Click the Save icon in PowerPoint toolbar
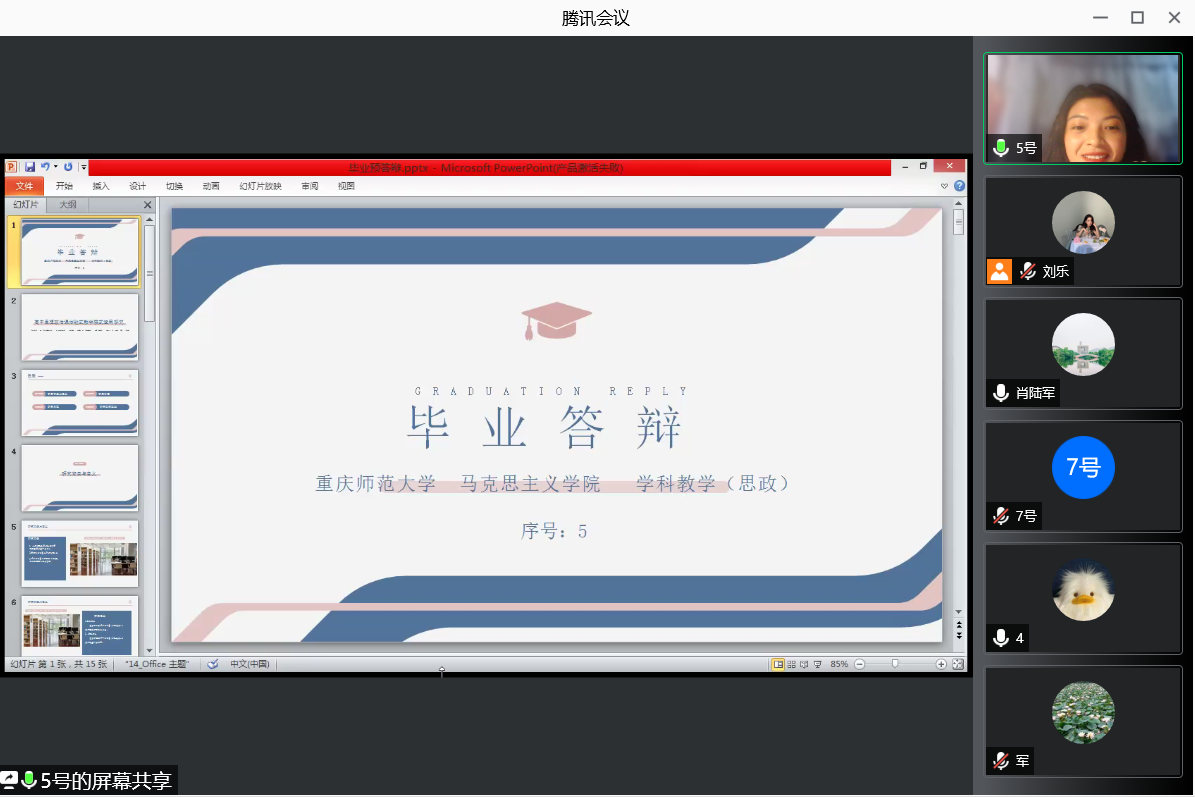This screenshot has width=1195, height=797. (30, 167)
